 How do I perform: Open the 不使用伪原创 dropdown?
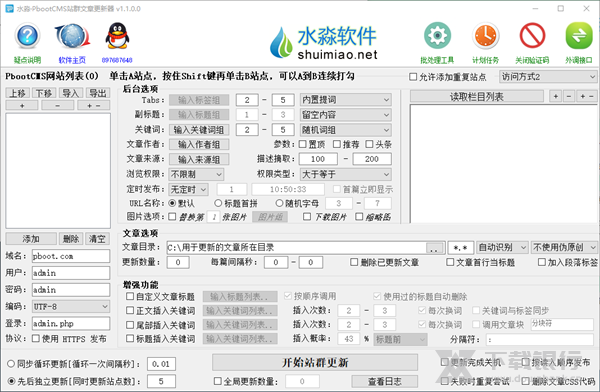pyautogui.click(x=564, y=248)
